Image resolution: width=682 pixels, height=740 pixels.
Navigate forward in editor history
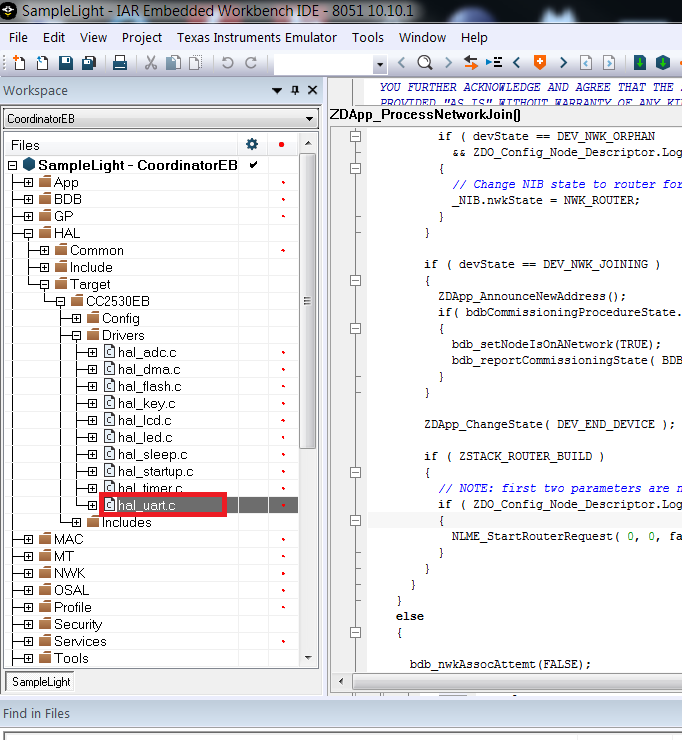pyautogui.click(x=609, y=63)
